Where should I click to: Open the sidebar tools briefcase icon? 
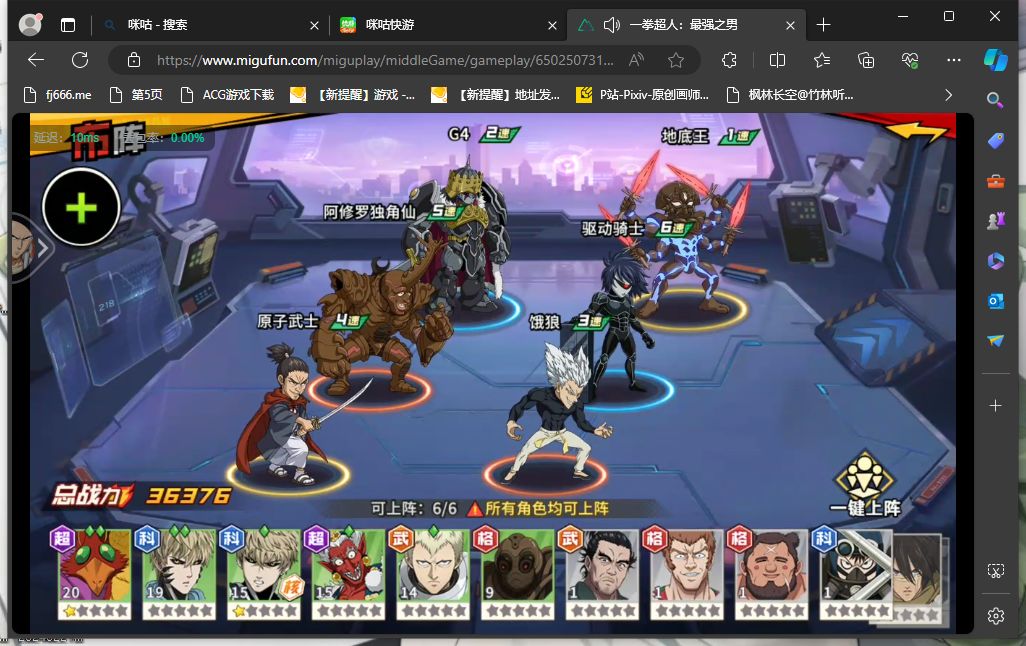click(x=995, y=181)
